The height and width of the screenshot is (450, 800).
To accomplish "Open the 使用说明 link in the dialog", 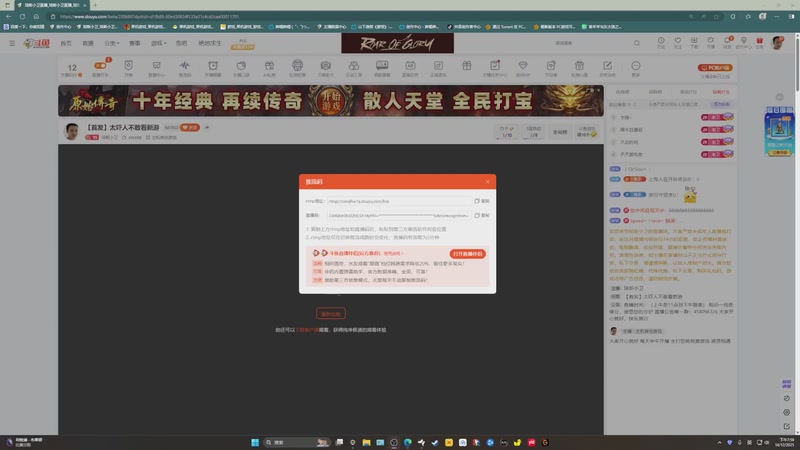I will [392, 253].
